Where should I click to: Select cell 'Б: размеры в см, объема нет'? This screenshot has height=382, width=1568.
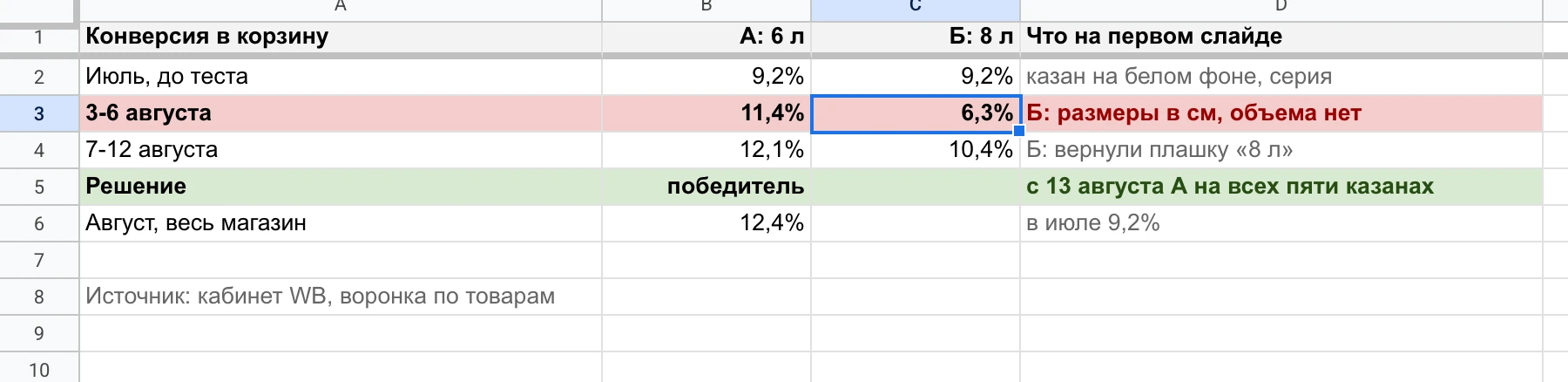pyautogui.click(x=1281, y=113)
